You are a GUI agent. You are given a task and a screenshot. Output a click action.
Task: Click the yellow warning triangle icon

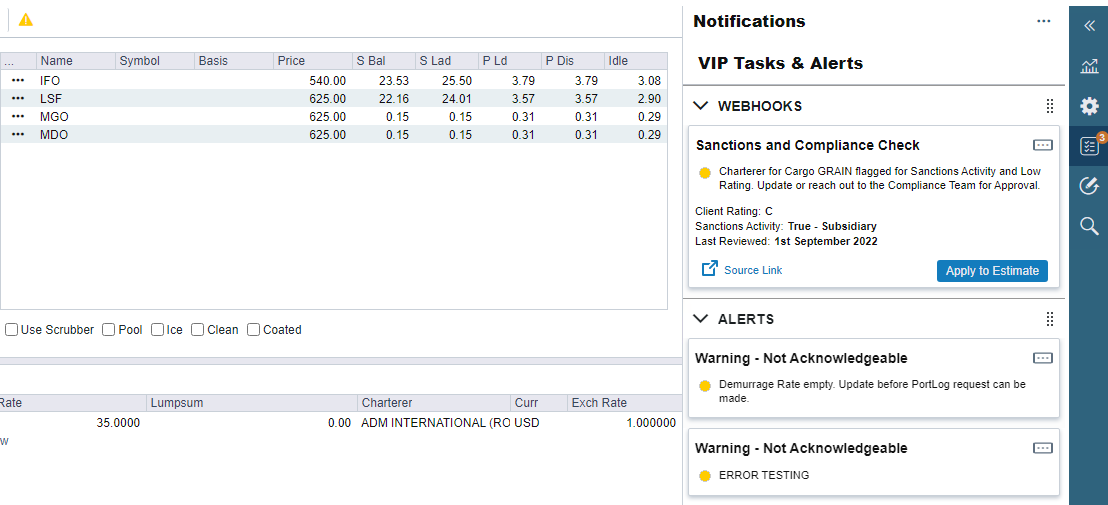26,20
